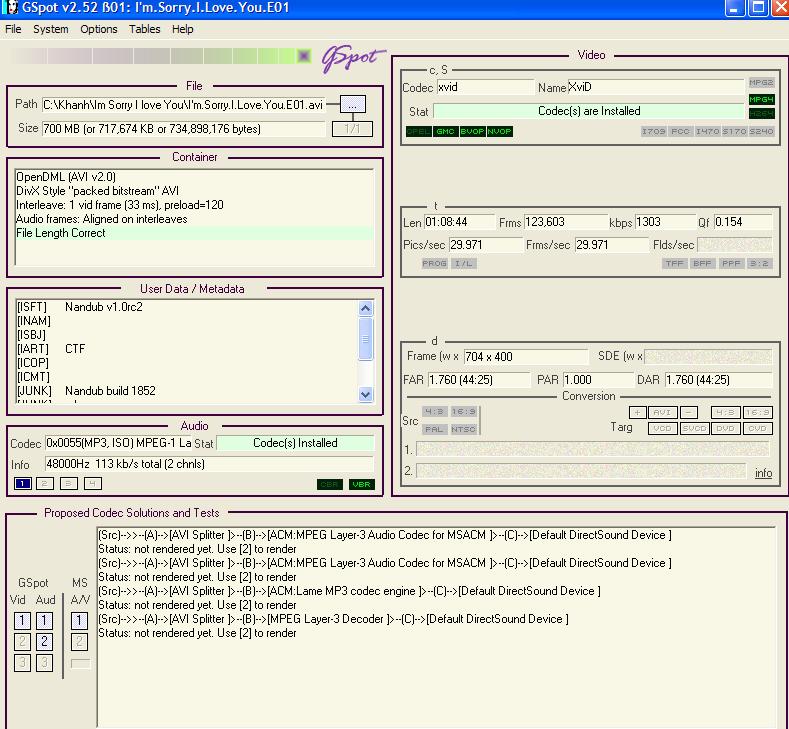The height and width of the screenshot is (729, 789).
Task: Click the CBR audio indicator
Action: point(330,484)
